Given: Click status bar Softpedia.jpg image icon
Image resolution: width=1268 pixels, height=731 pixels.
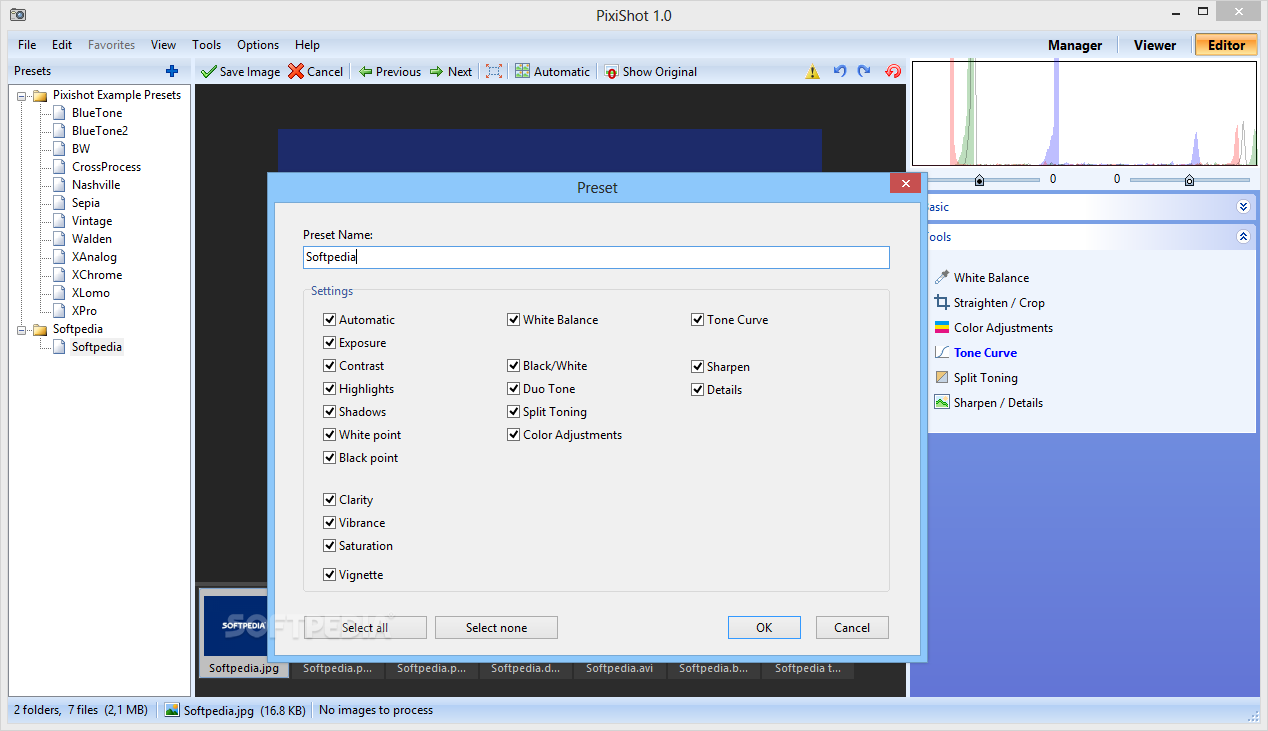Looking at the screenshot, I should tap(172, 710).
